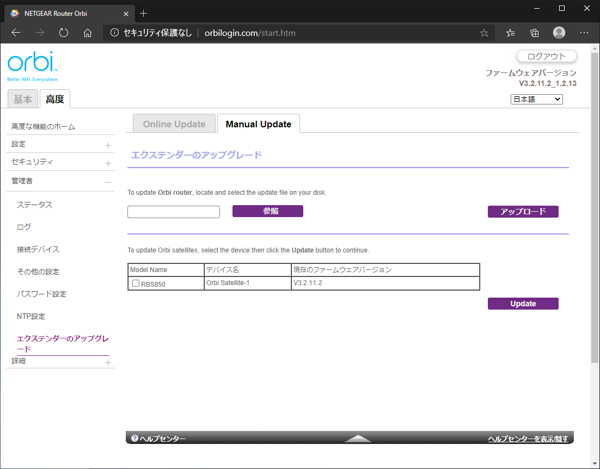600x469 pixels.
Task: Expand the 詳細 menu section
Action: (x=108, y=362)
